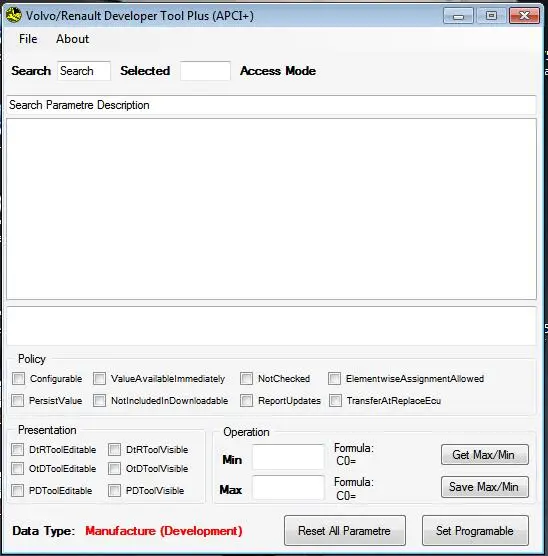Click the Search Parametre Description box
Viewport: 548px width, 556px height.
coord(271,105)
